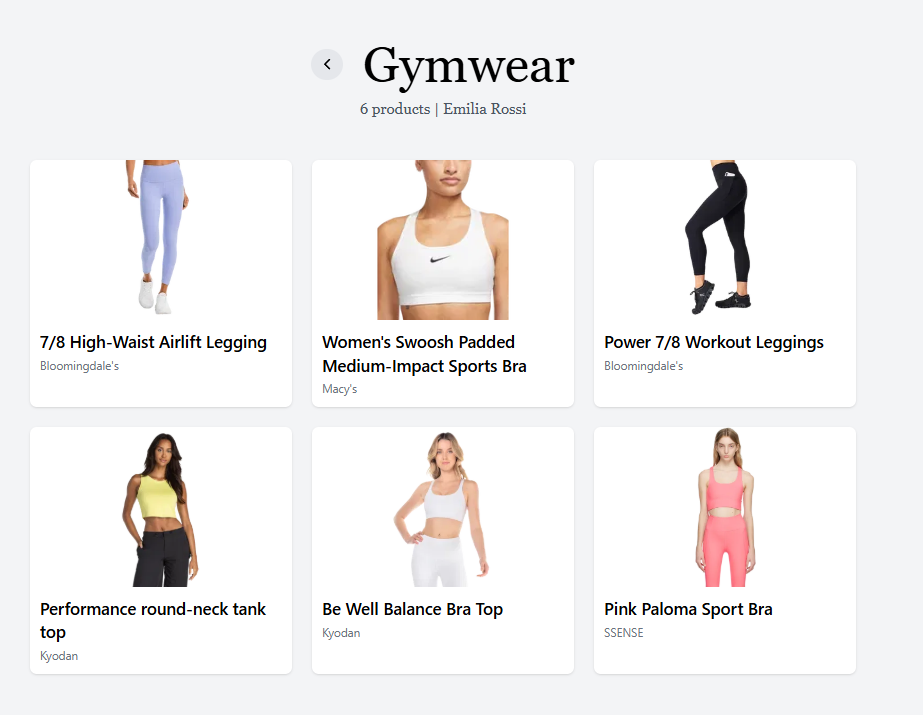Click the Power 7/8 Workout Leggings title
Image resolution: width=923 pixels, height=715 pixels.
(713, 342)
